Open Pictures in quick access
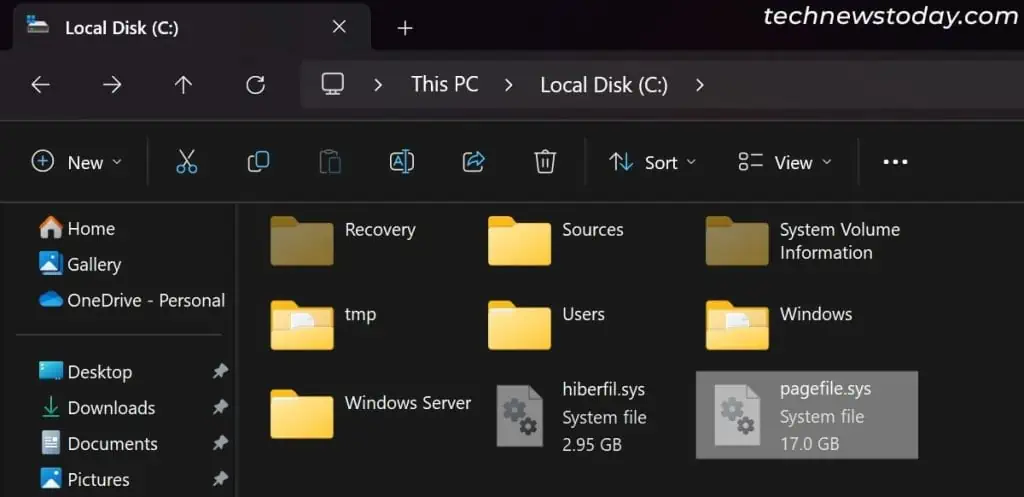This screenshot has width=1024, height=497. 84,479
